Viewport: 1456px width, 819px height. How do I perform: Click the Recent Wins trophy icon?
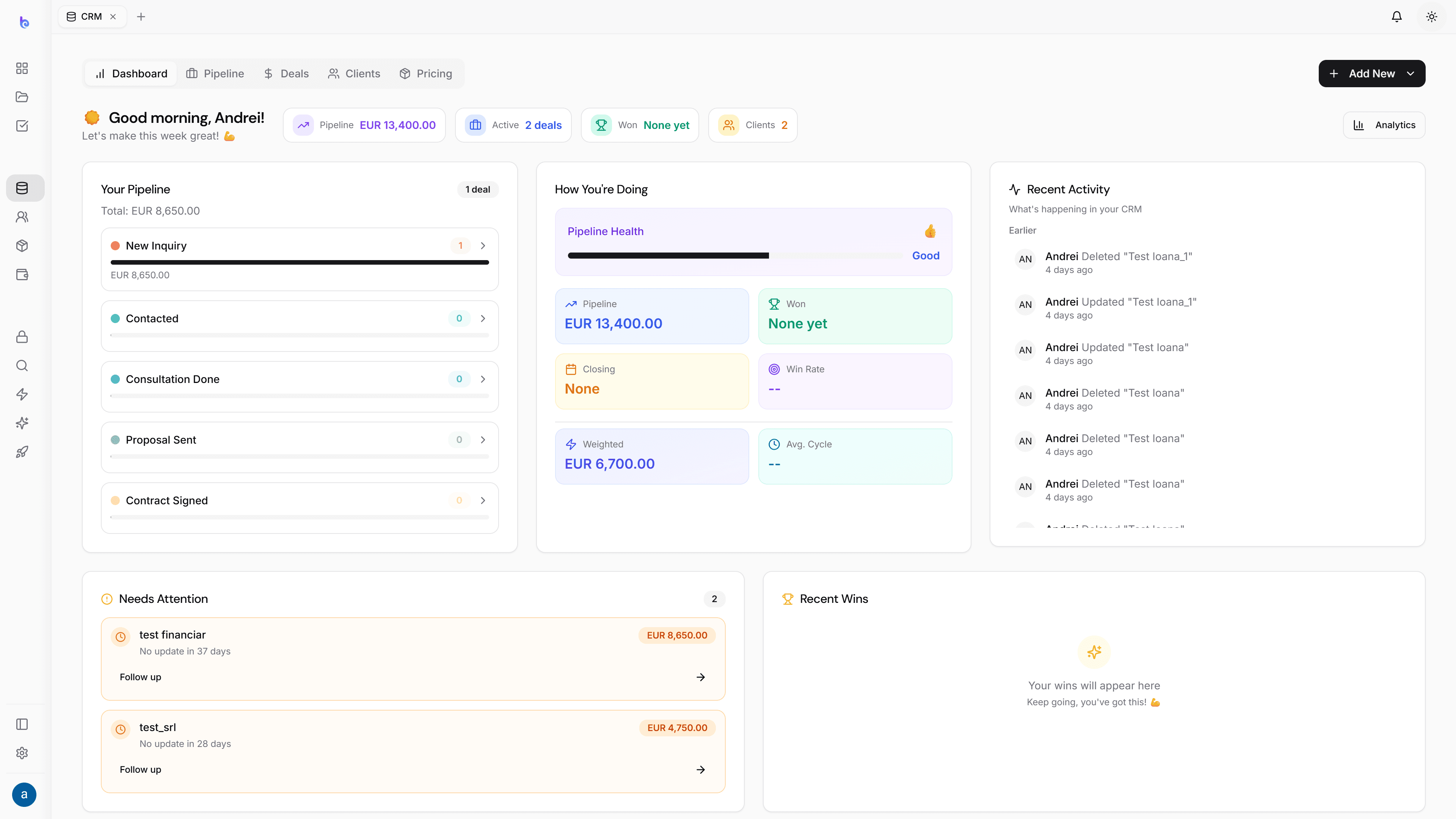click(788, 599)
